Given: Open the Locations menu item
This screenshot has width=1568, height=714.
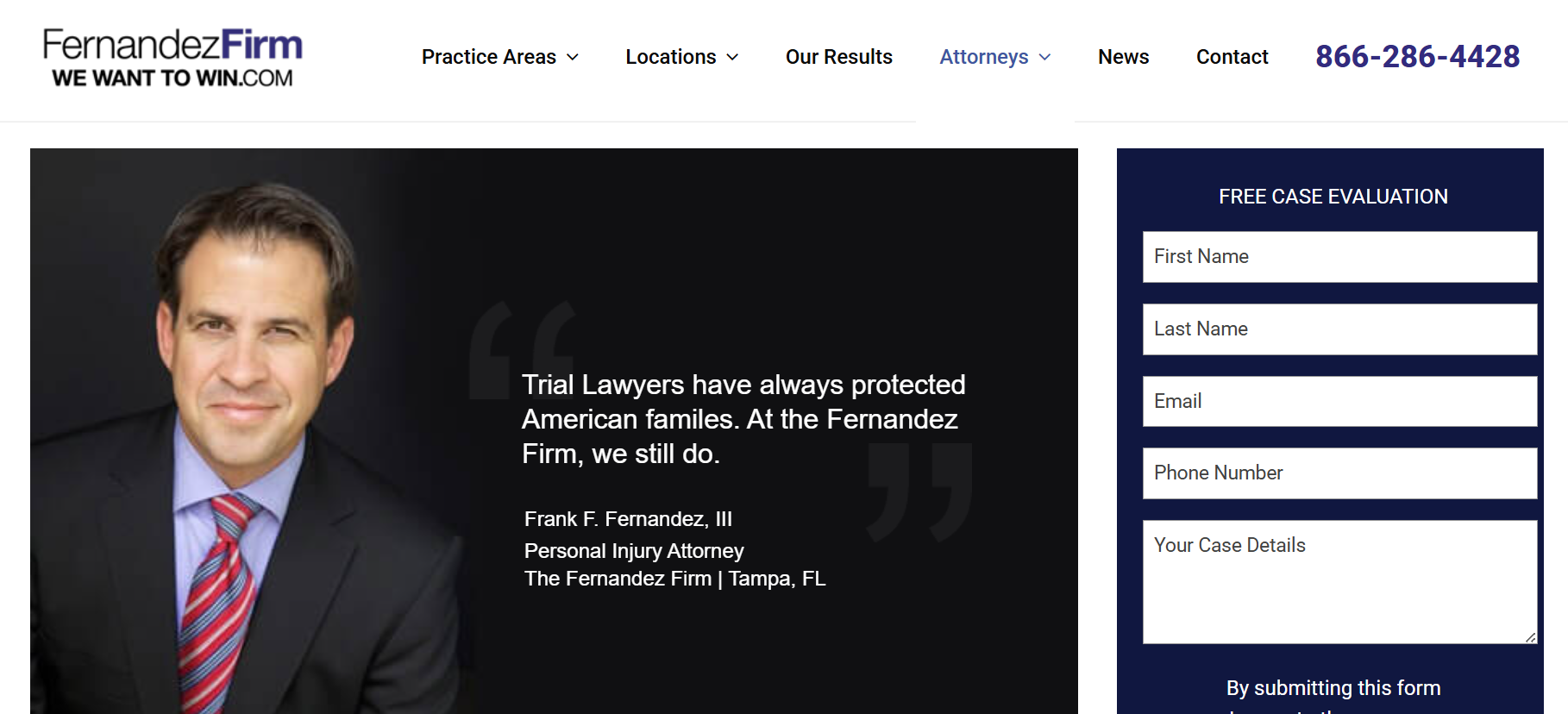Looking at the screenshot, I should pos(670,57).
